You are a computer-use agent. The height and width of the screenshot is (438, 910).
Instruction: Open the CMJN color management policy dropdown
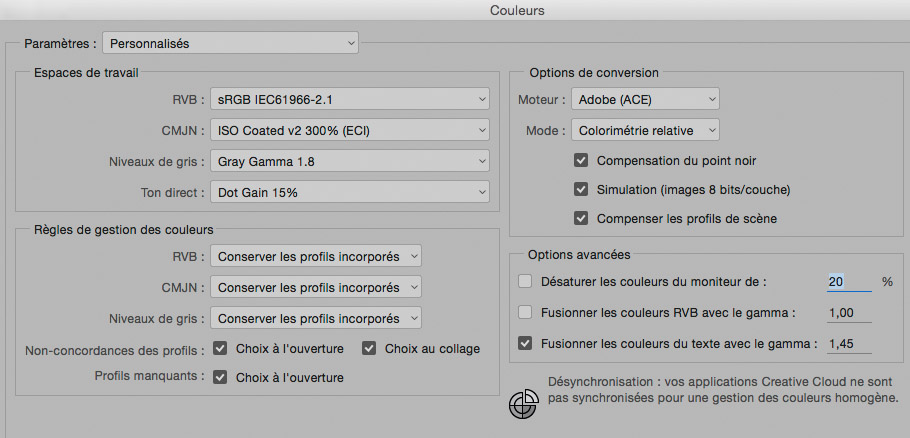pos(316,287)
